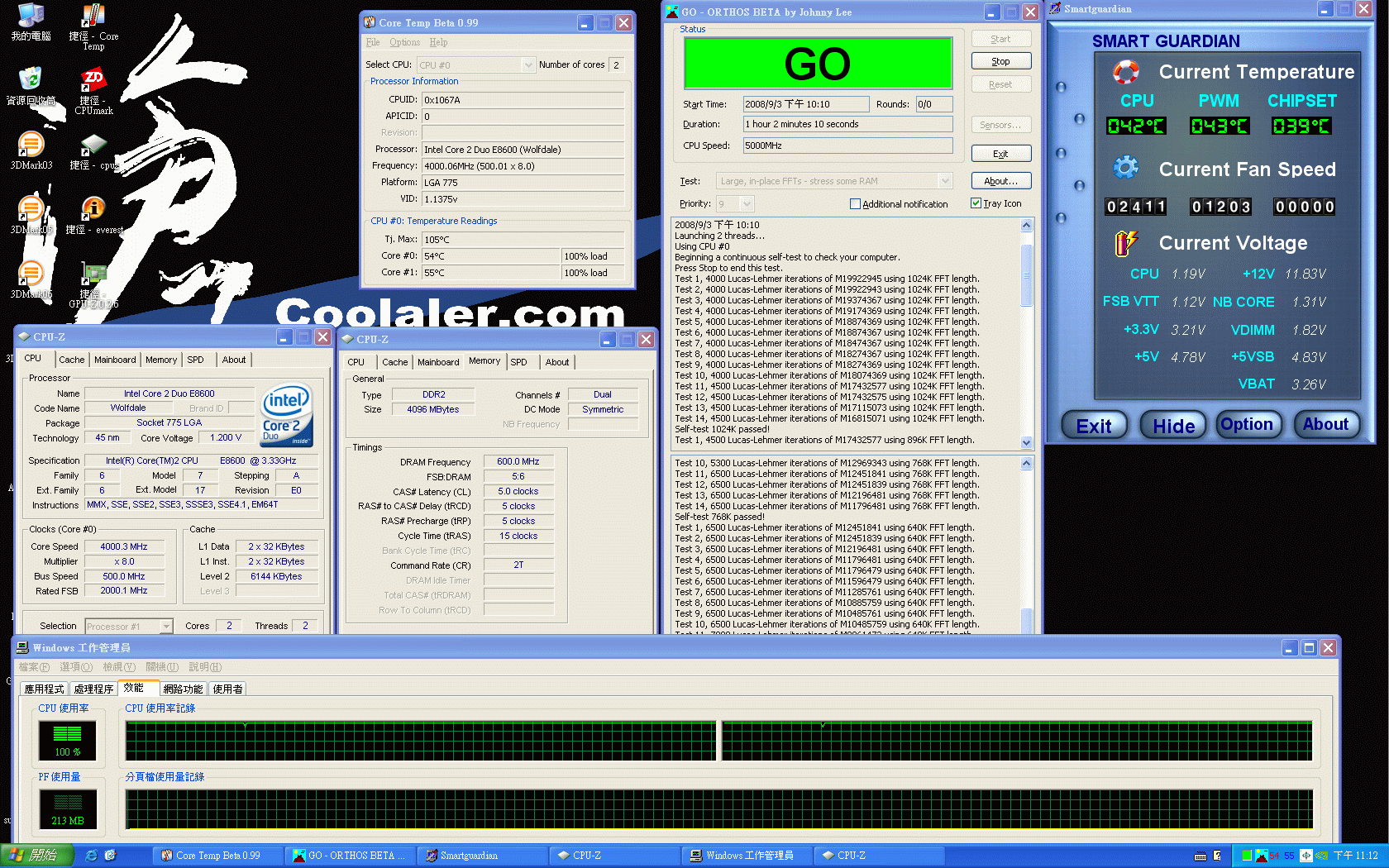Screen dimensions: 1389x868
Task: Click the Task Manager title bar icon
Action: tap(22, 648)
